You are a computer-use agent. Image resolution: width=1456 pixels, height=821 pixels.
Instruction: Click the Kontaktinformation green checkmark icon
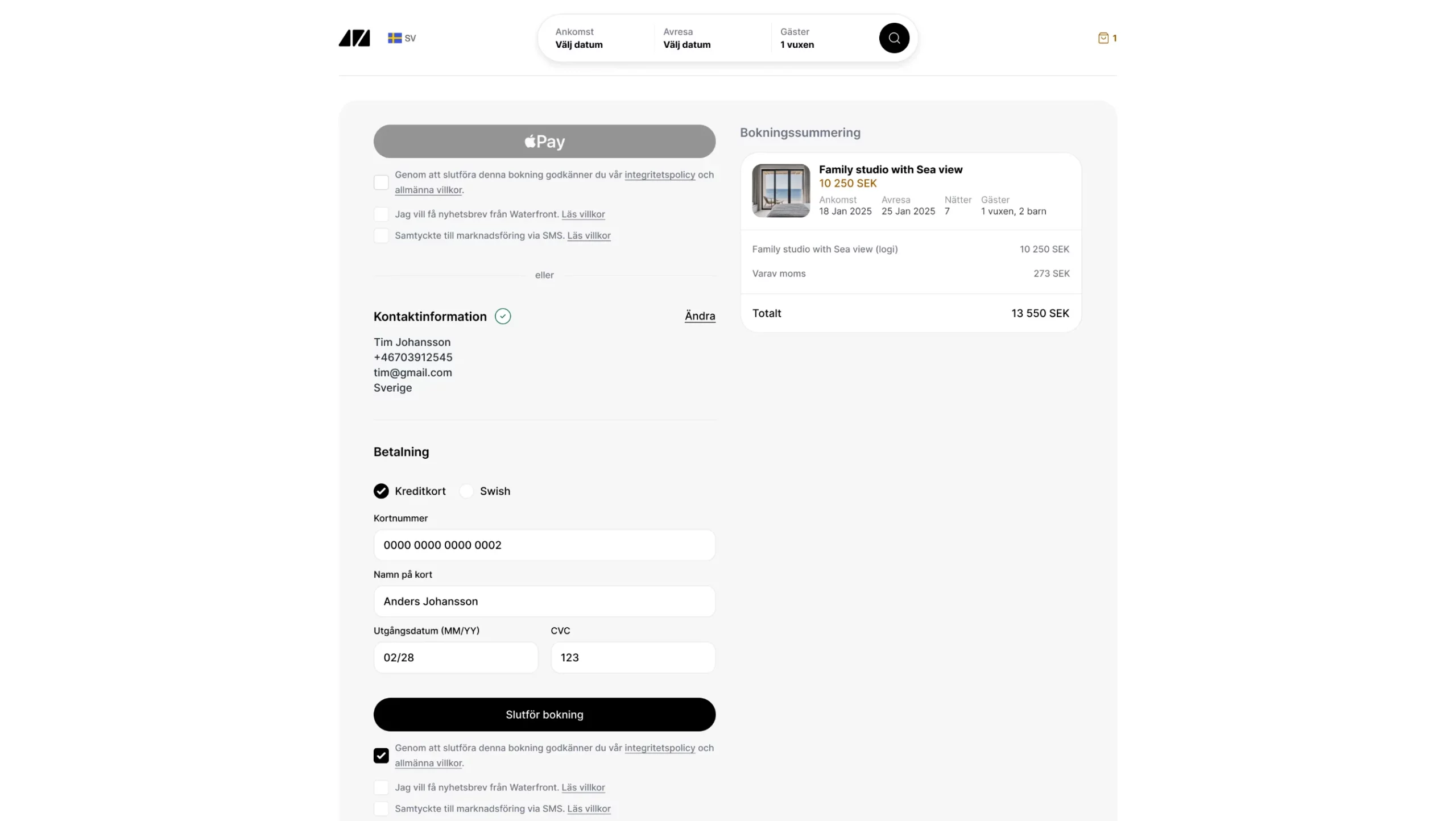click(503, 316)
